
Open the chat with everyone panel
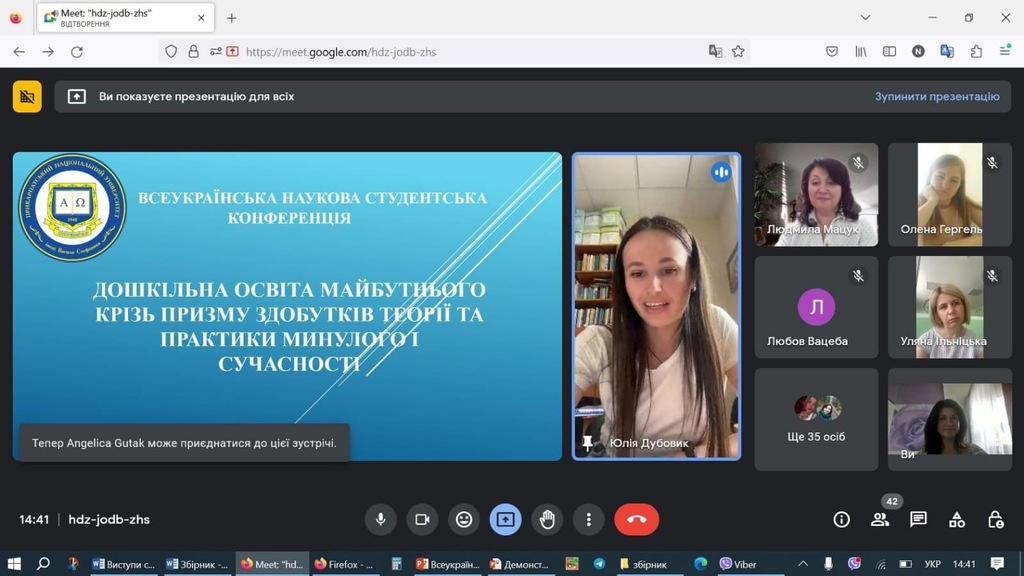tap(918, 519)
